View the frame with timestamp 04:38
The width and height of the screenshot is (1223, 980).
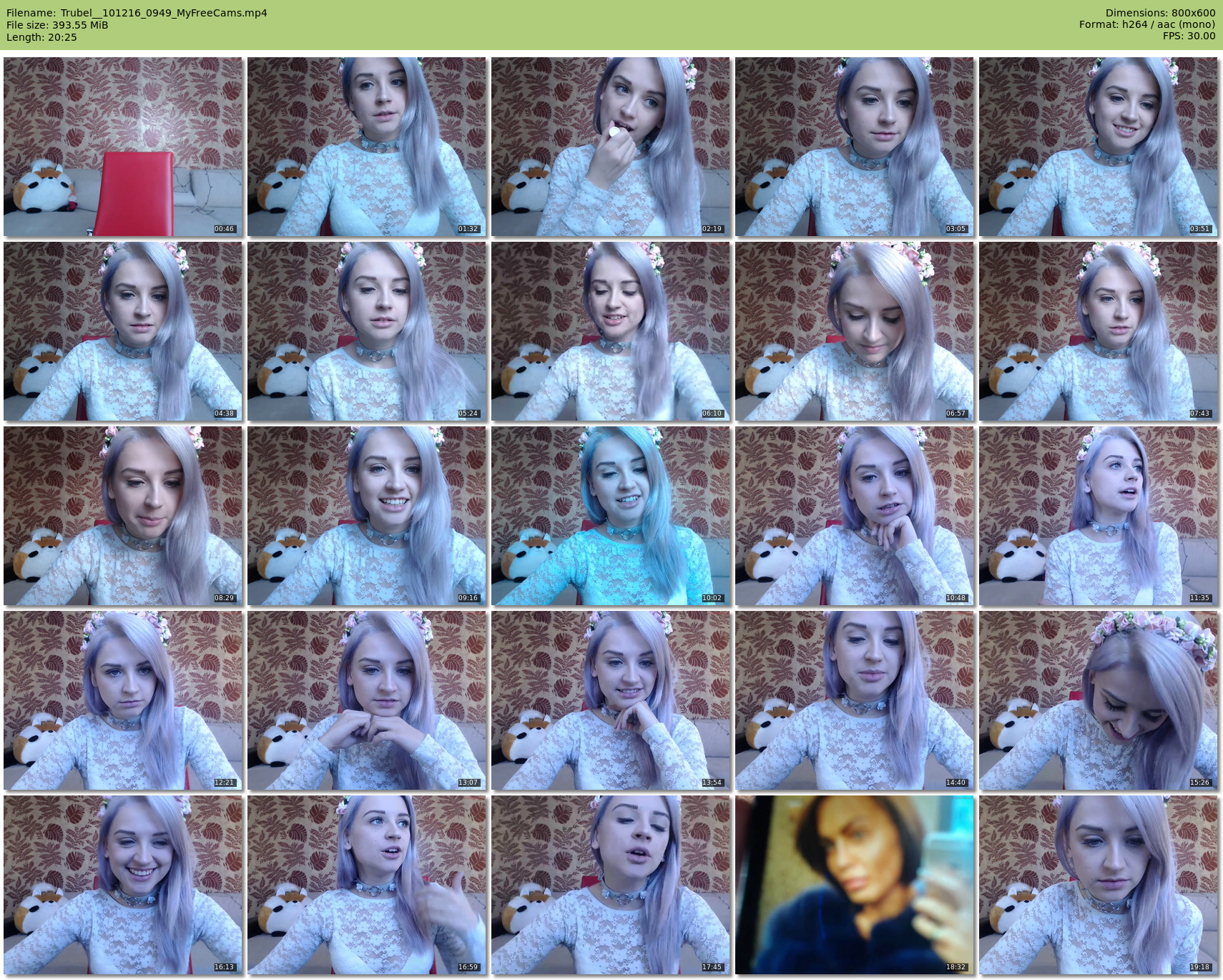(x=123, y=331)
